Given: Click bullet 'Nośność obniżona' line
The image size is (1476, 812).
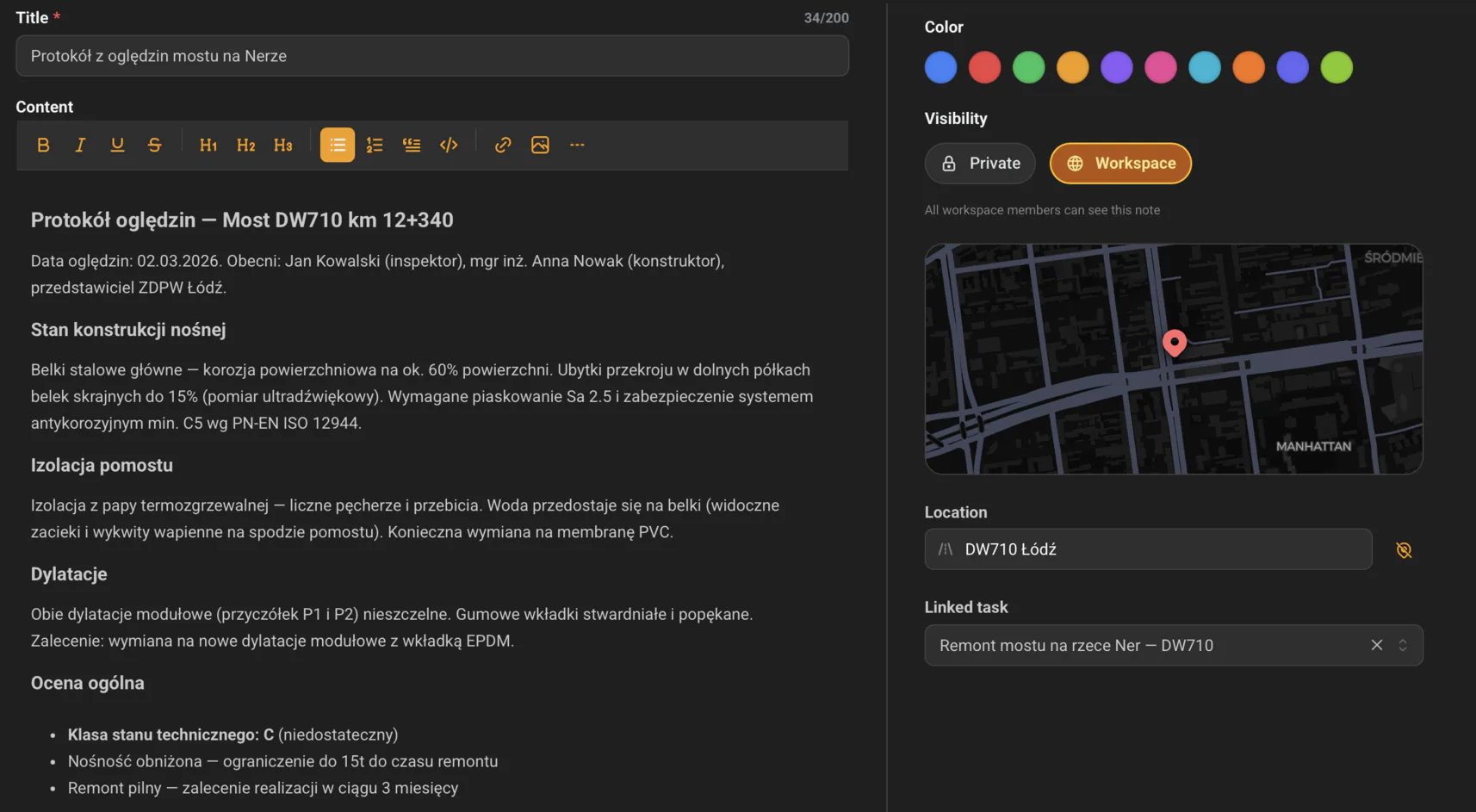Looking at the screenshot, I should coord(282,761).
